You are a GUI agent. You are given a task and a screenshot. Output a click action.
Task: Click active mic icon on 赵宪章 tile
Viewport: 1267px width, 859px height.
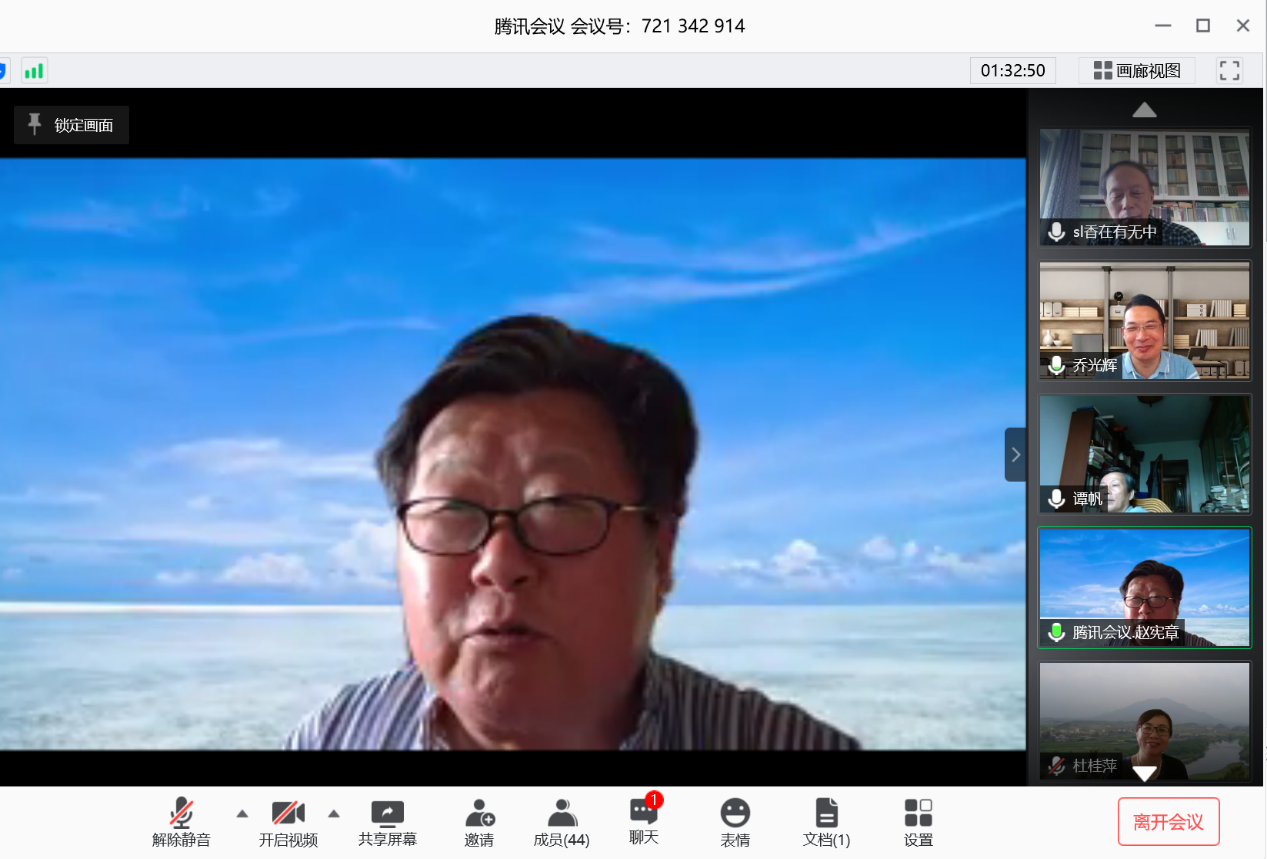click(1056, 632)
